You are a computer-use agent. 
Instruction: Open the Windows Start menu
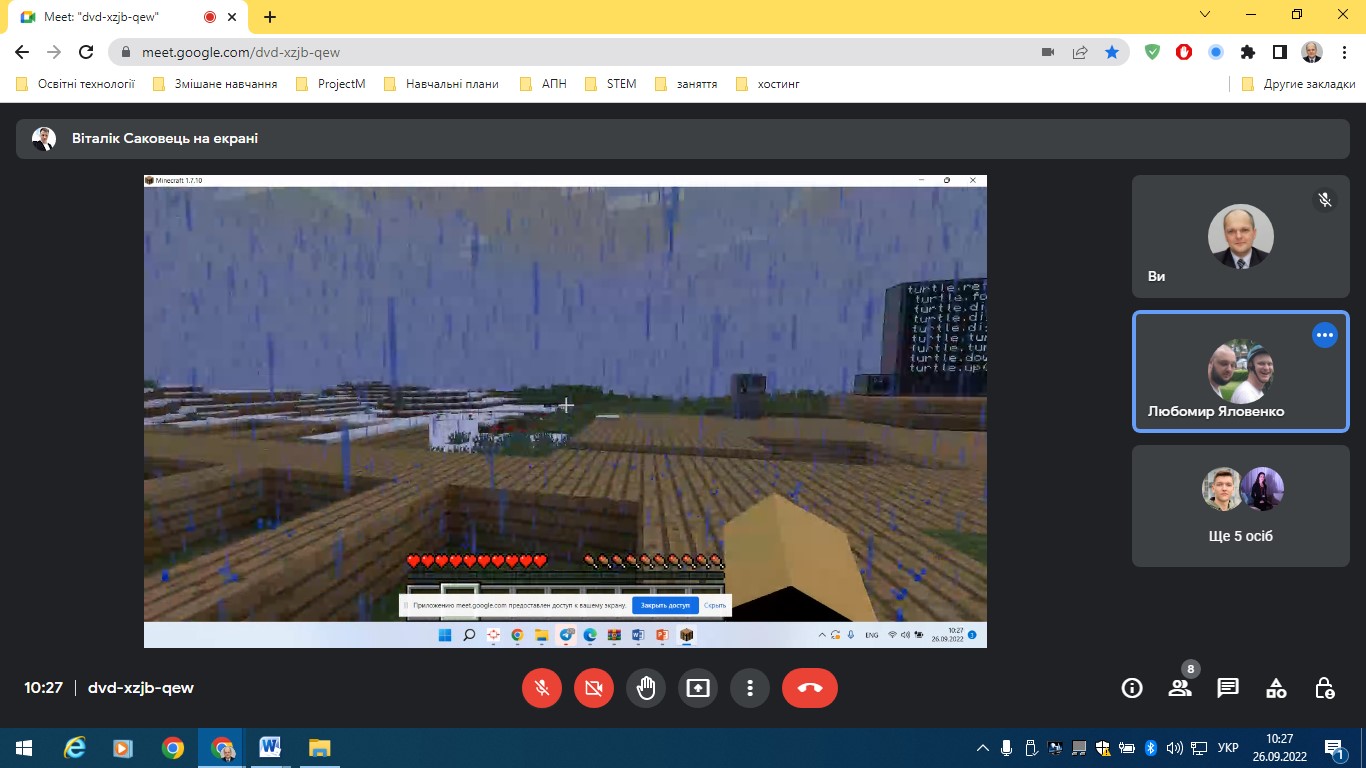click(24, 748)
